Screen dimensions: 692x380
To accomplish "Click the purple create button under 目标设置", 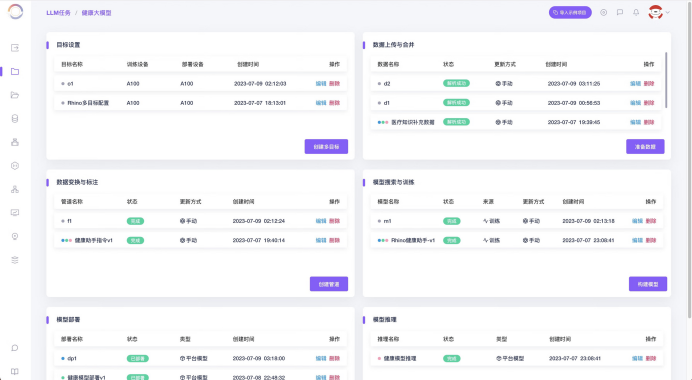I will pos(326,147).
